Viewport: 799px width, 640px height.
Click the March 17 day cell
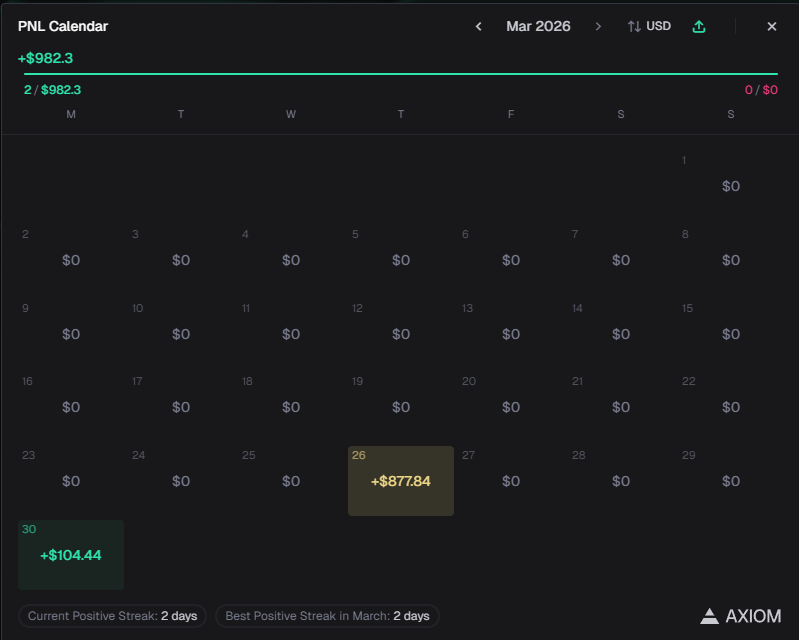[181, 407]
